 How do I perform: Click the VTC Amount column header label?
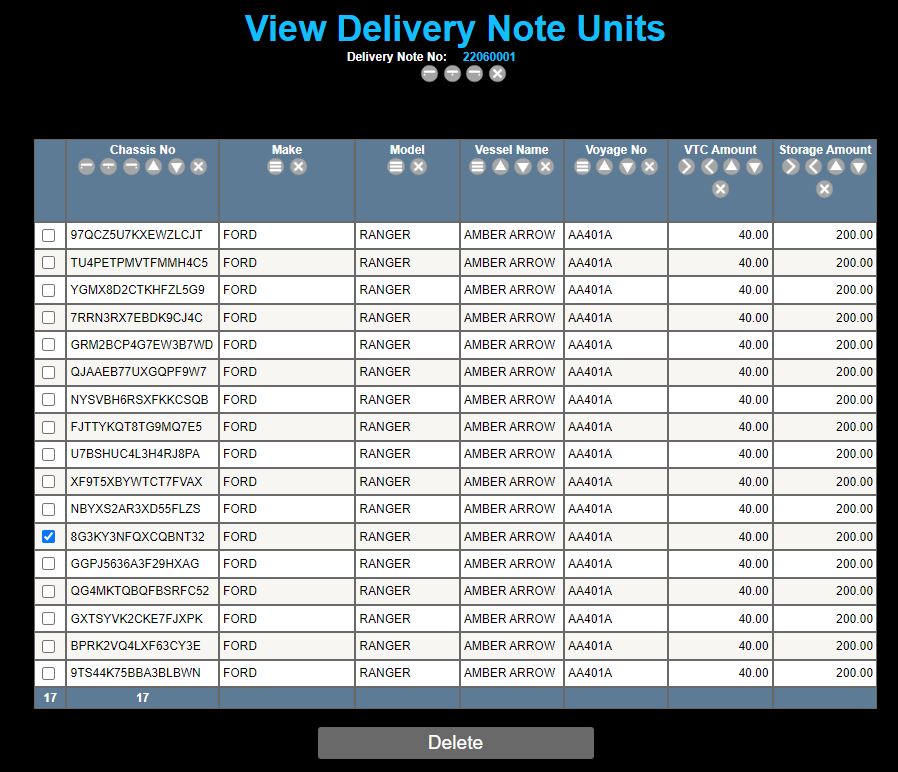pos(720,149)
